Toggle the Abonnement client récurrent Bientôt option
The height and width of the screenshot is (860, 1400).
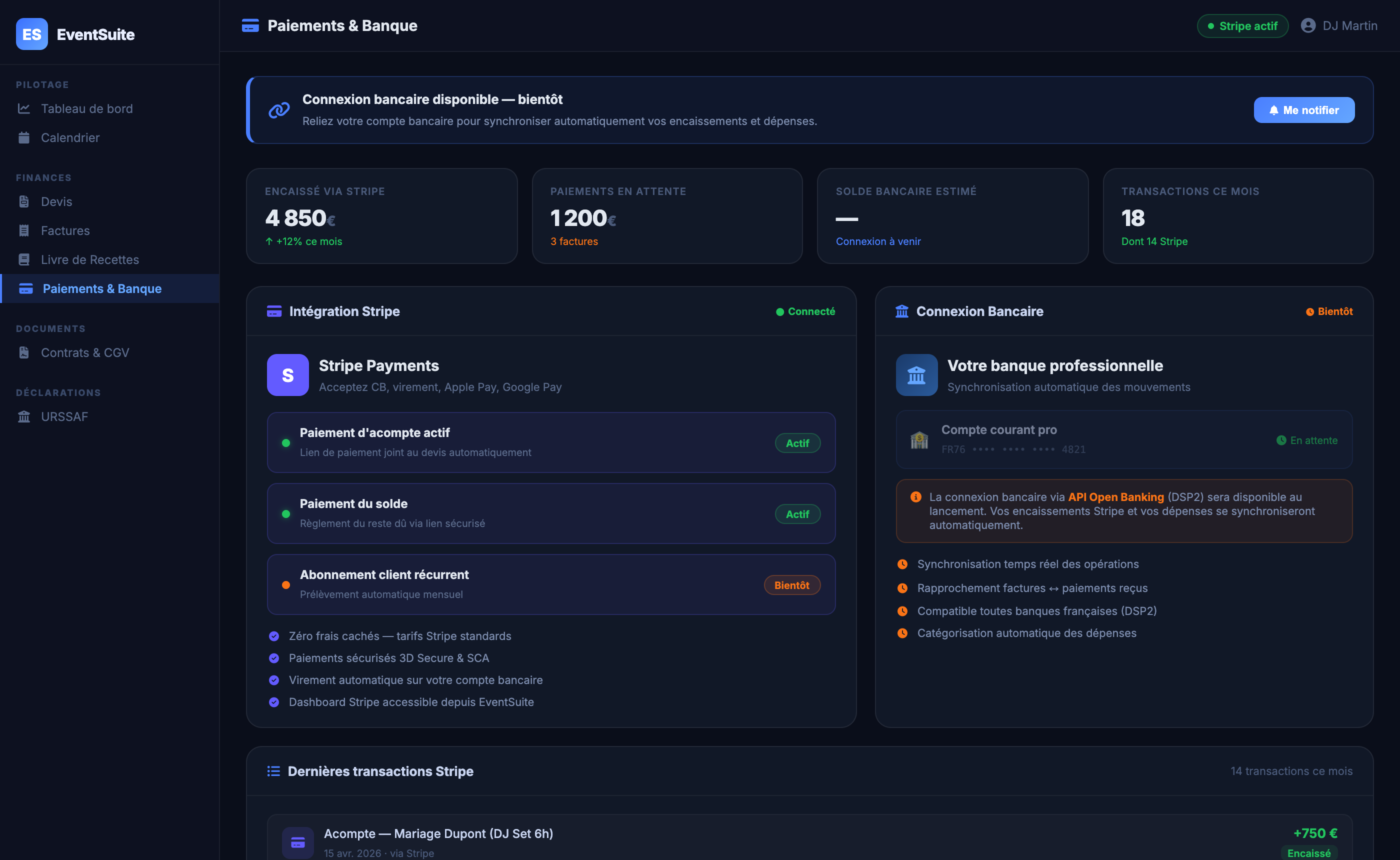[792, 584]
